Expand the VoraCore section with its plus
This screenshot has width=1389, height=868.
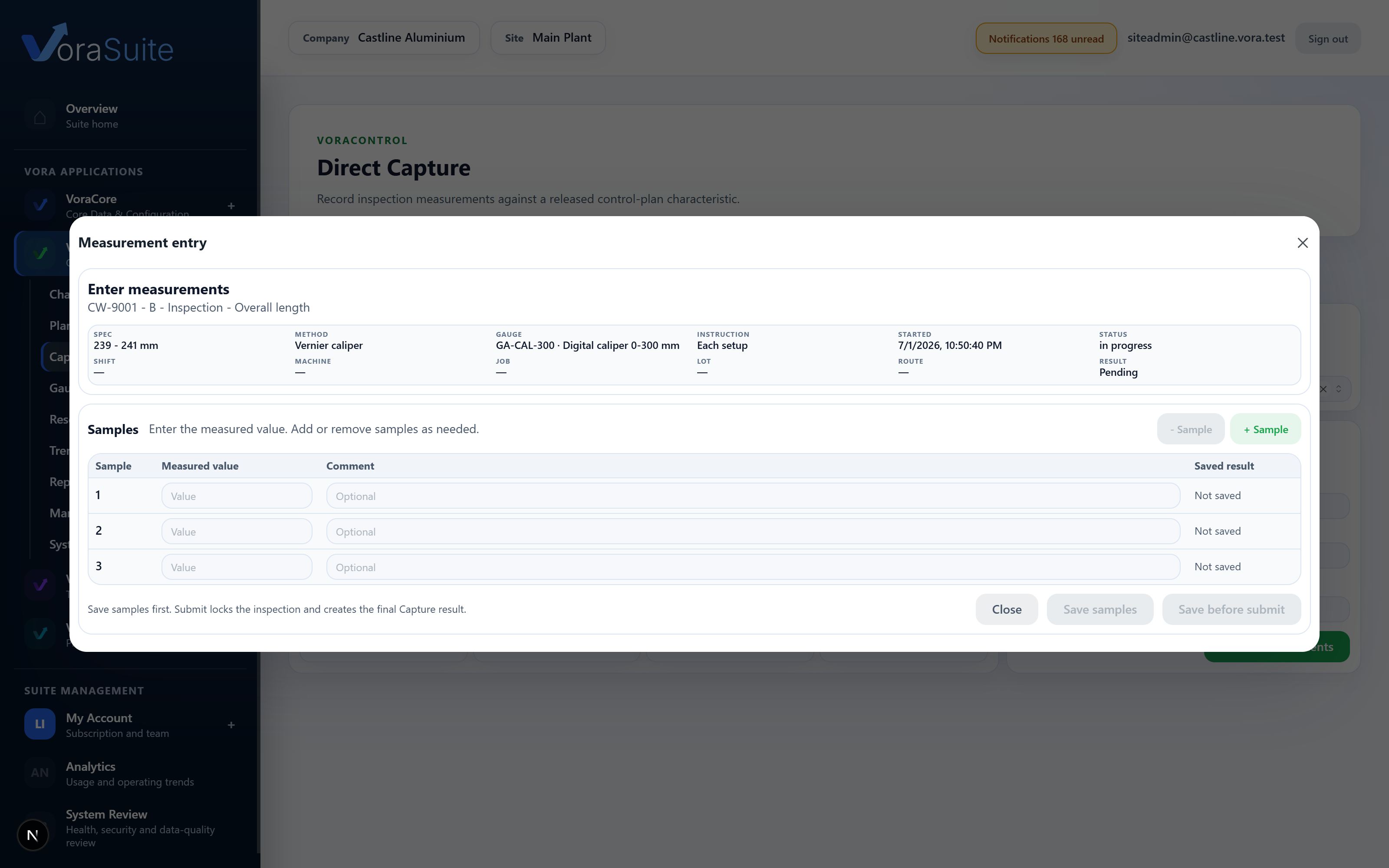tap(231, 206)
